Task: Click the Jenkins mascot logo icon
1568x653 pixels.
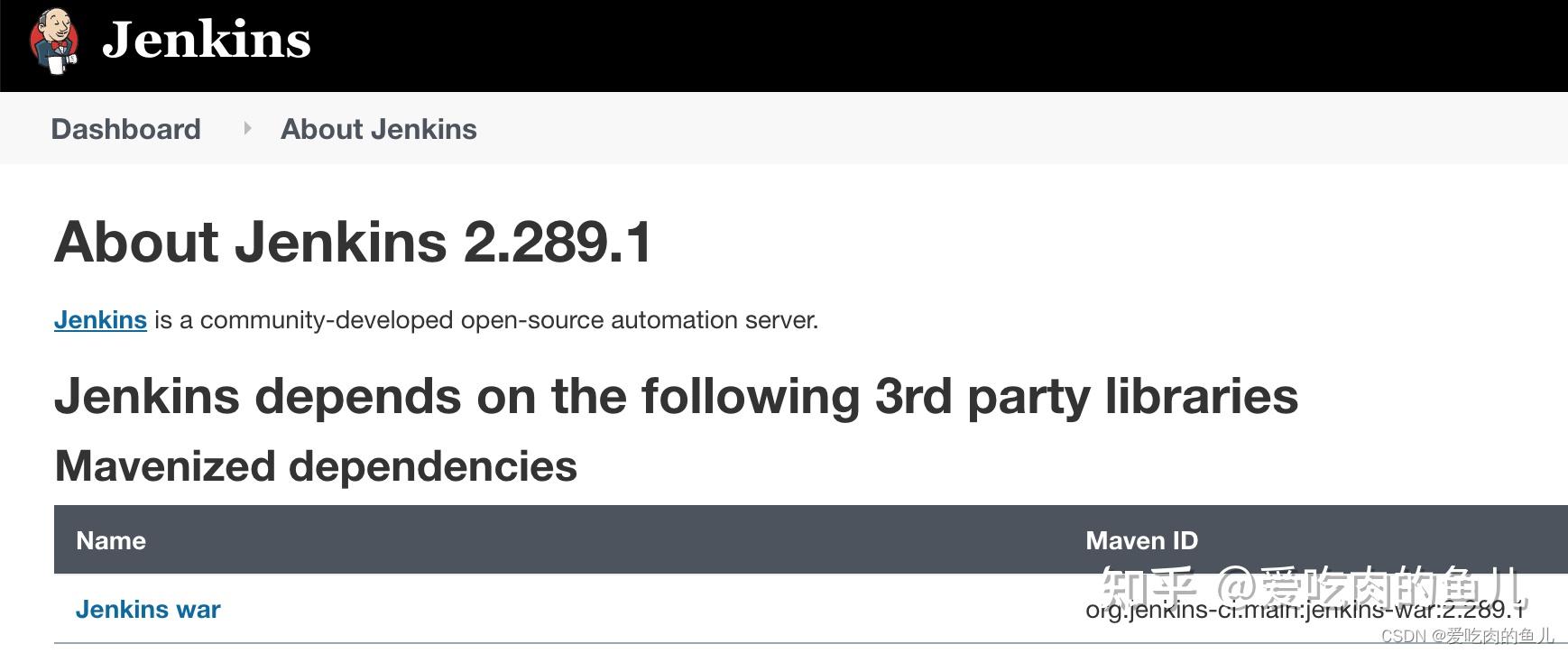Action: click(x=54, y=42)
